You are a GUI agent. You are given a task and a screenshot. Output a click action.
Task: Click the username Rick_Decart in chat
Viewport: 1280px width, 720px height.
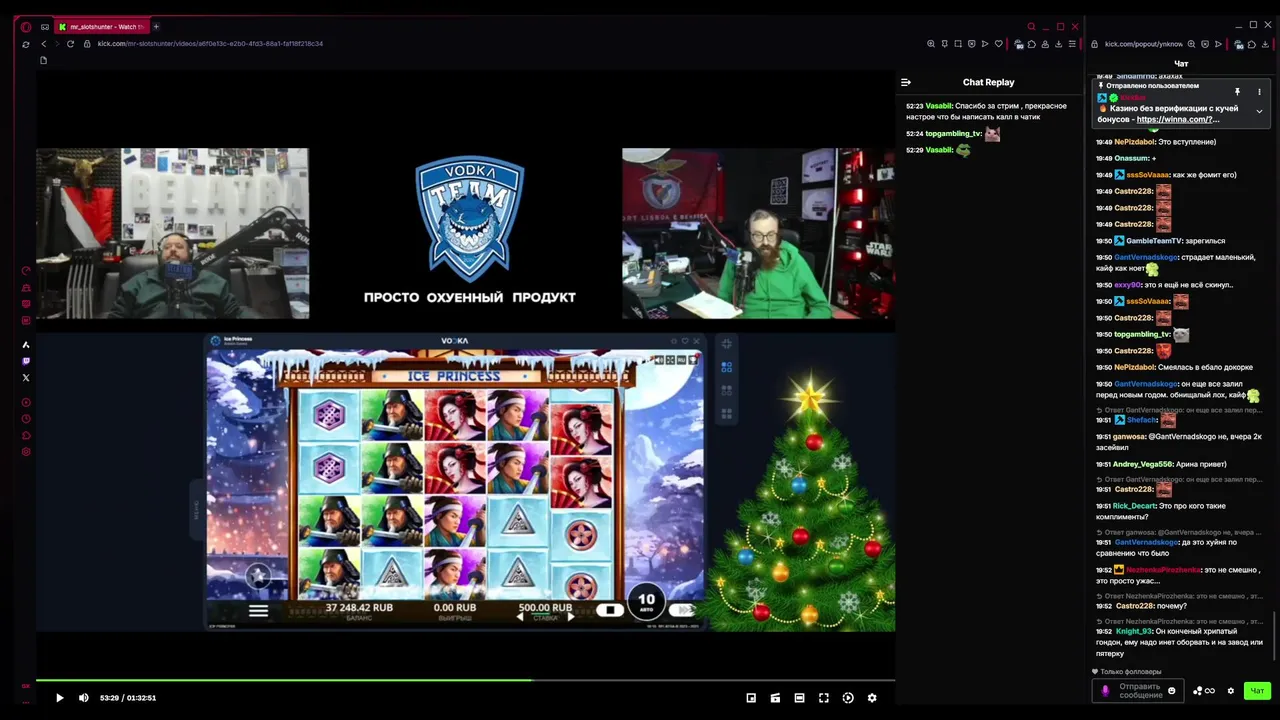1134,506
